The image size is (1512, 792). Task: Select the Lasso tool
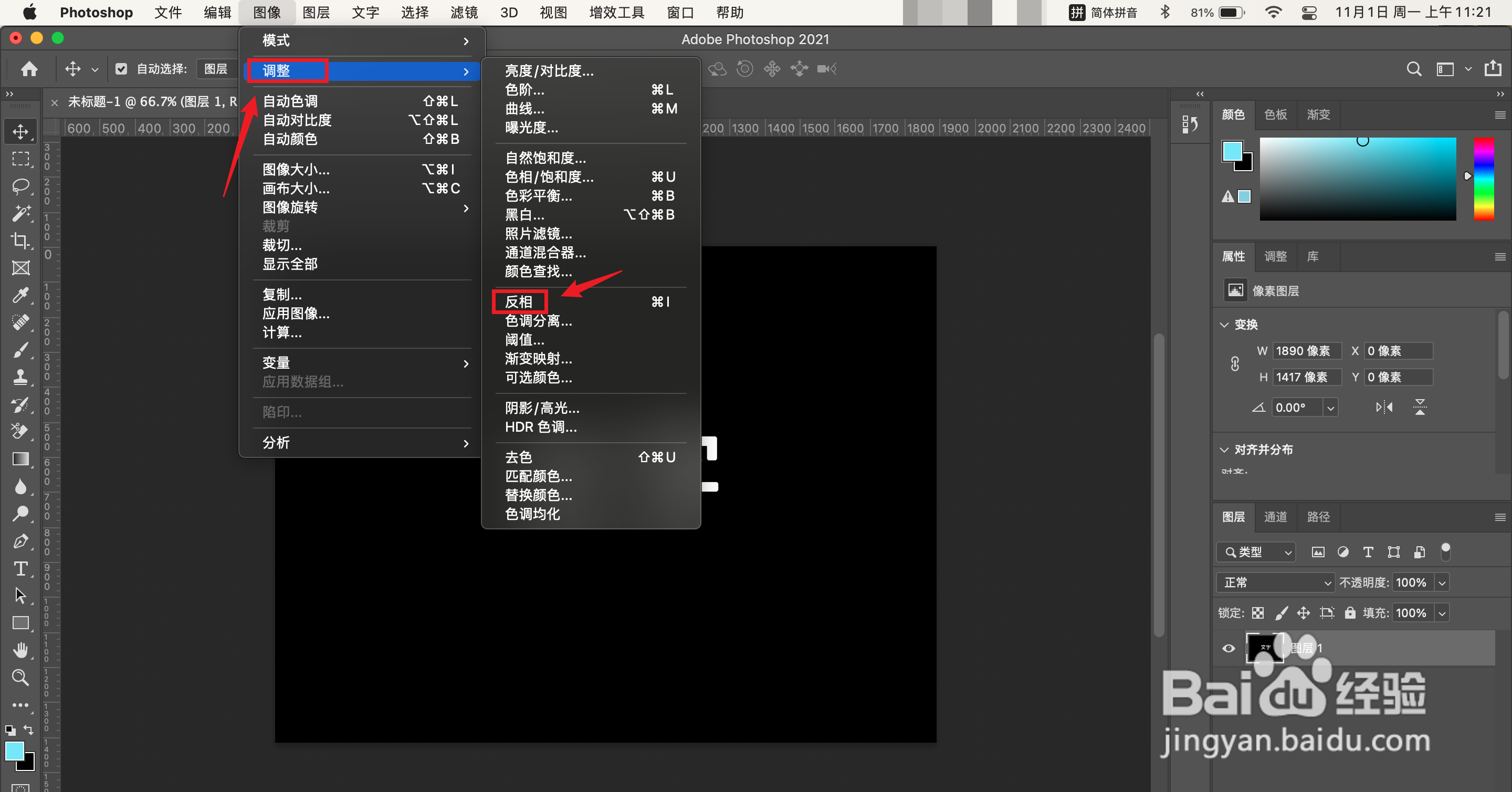point(20,186)
